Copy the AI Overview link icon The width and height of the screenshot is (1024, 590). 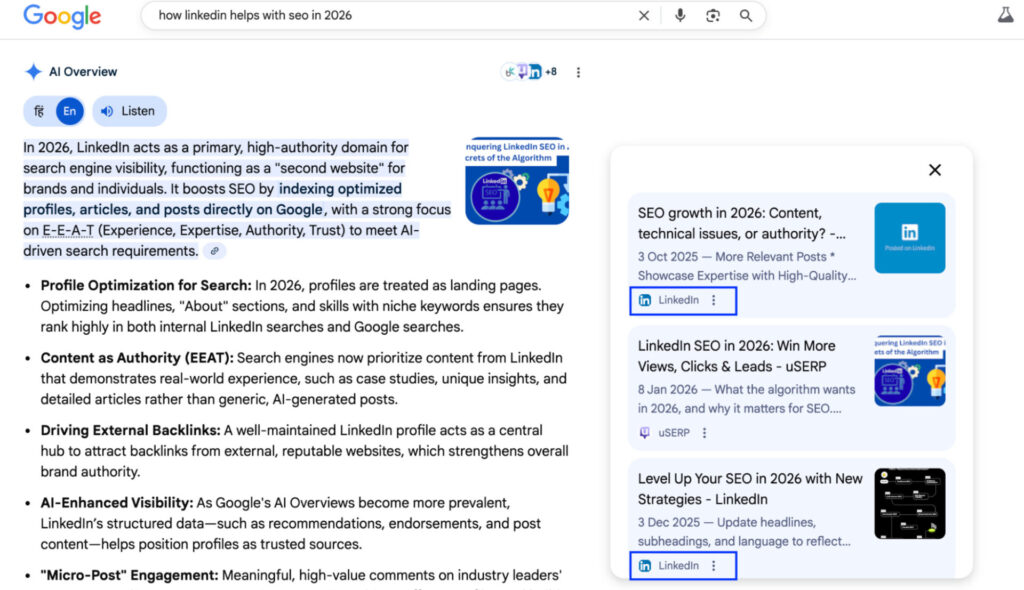[x=214, y=251]
